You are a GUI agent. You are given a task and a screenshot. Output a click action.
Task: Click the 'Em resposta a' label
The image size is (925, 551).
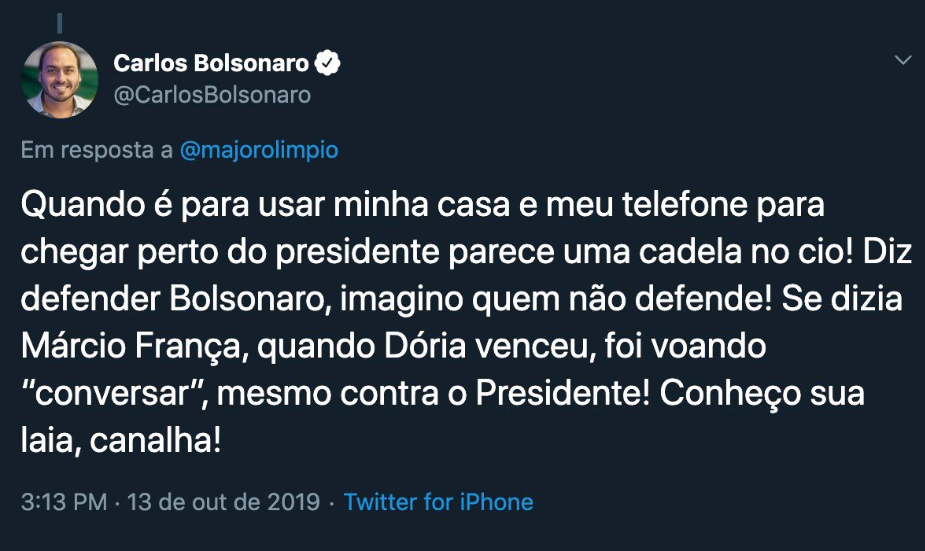[x=97, y=151]
